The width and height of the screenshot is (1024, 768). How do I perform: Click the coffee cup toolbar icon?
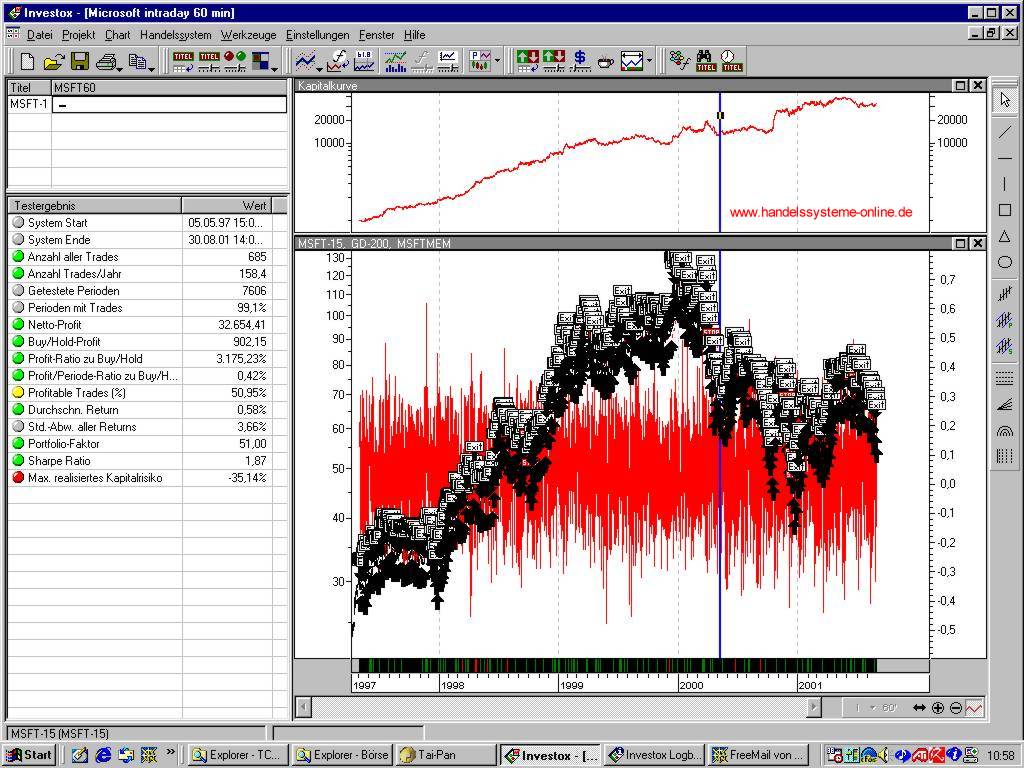605,62
